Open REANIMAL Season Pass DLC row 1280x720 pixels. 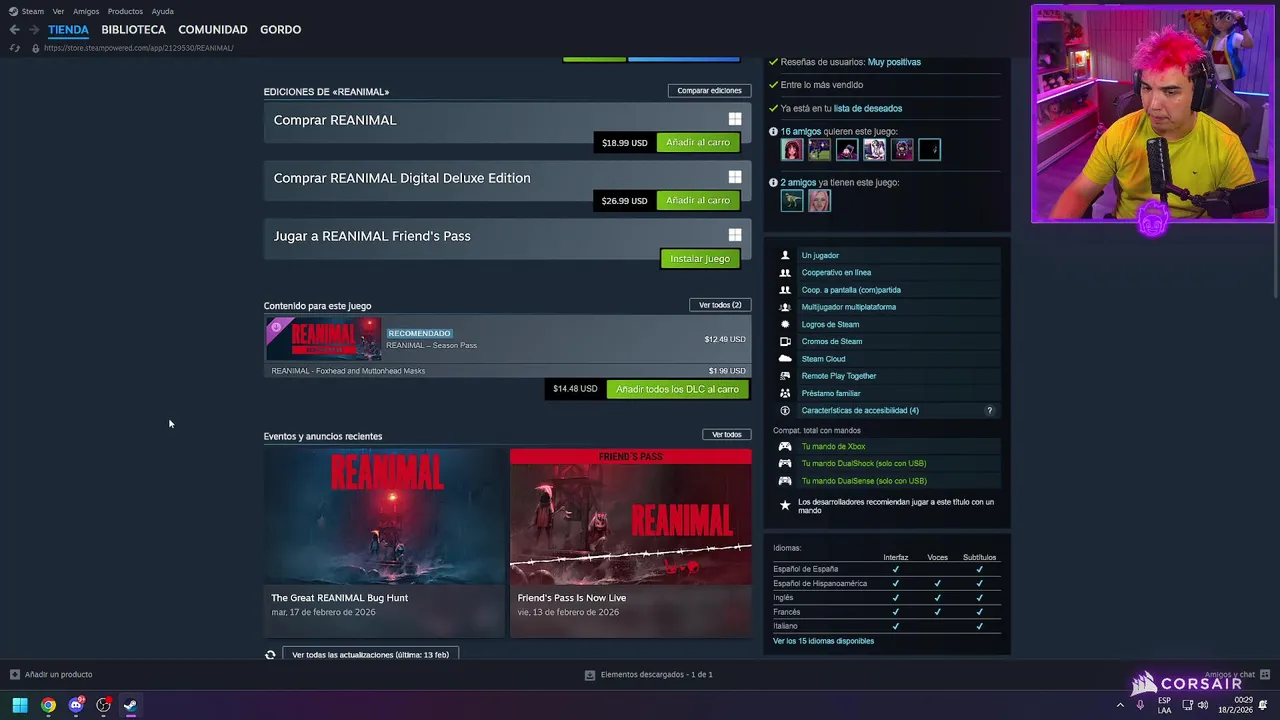[507, 339]
